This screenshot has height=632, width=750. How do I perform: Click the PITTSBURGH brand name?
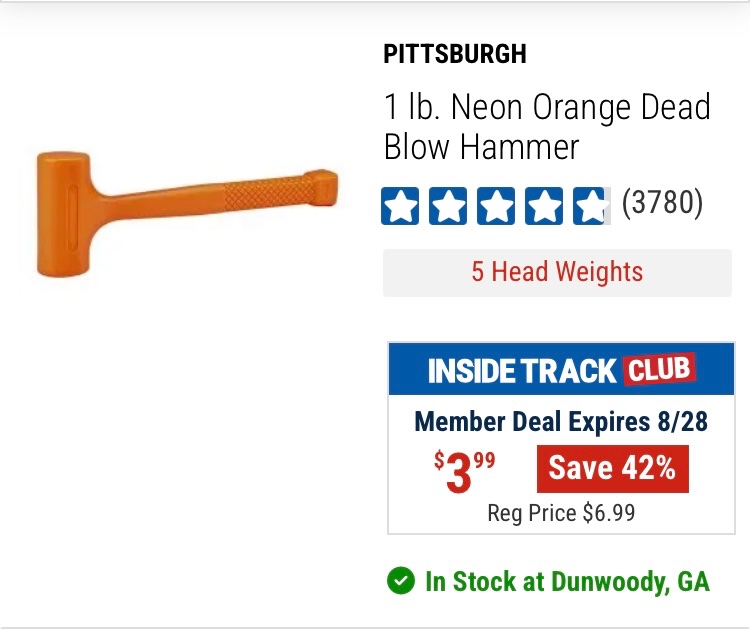point(454,55)
